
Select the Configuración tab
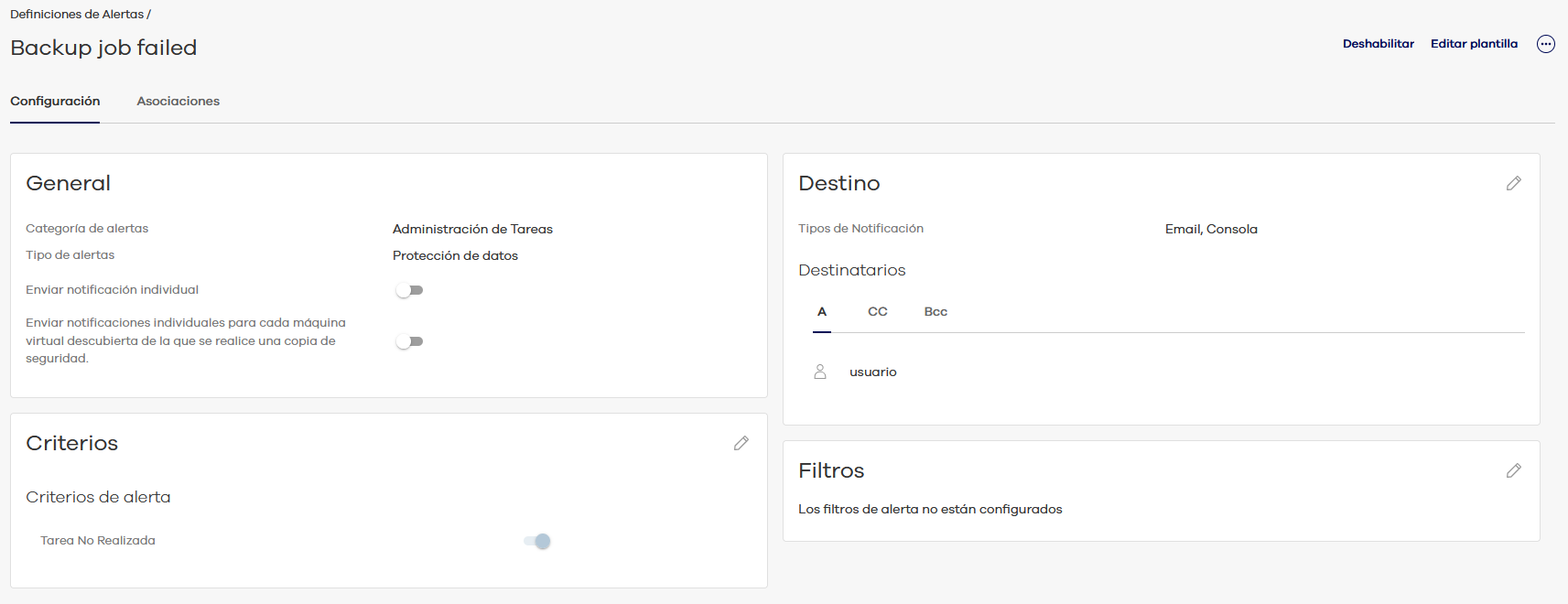coord(55,102)
